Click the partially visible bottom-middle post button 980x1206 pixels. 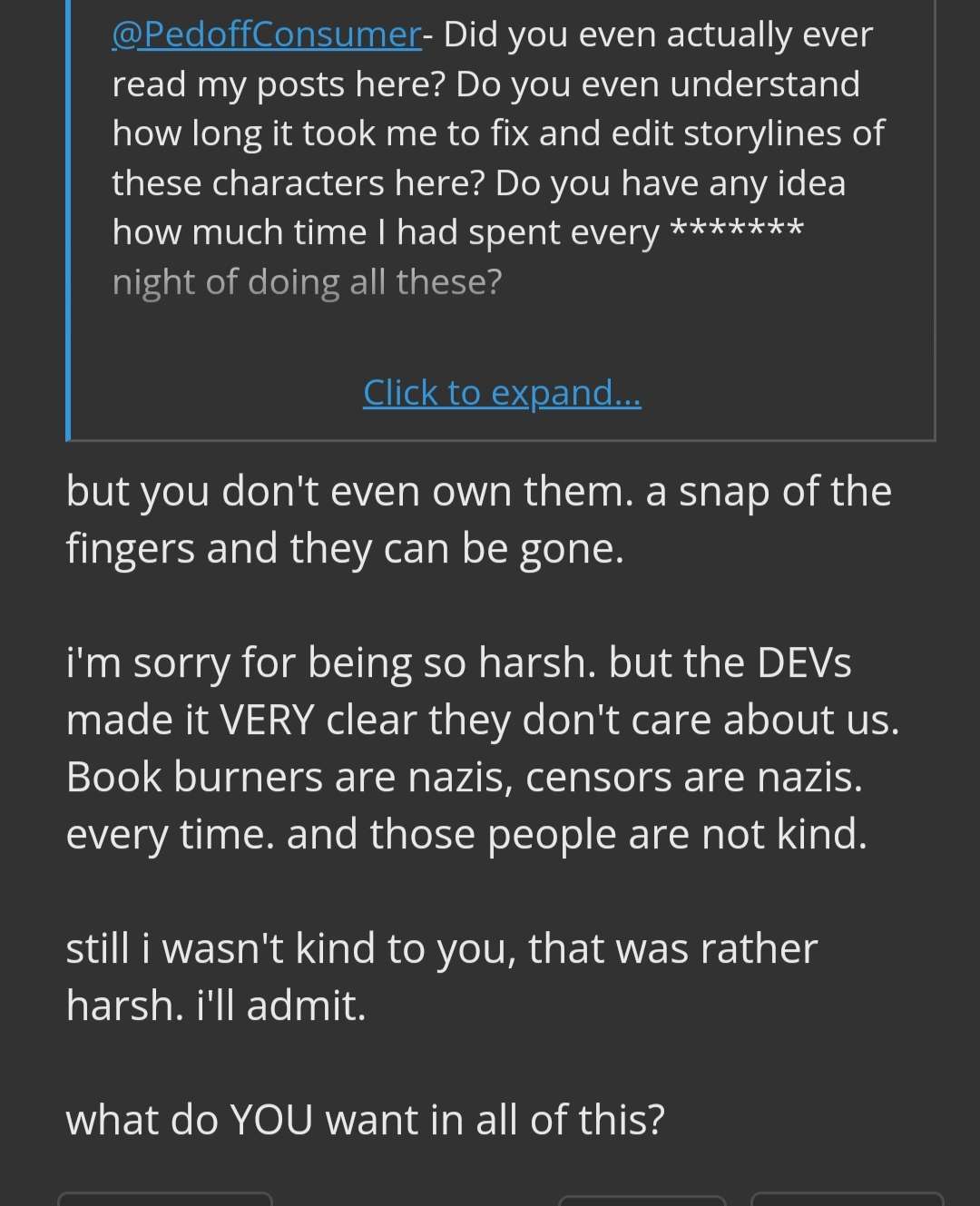[642, 1201]
